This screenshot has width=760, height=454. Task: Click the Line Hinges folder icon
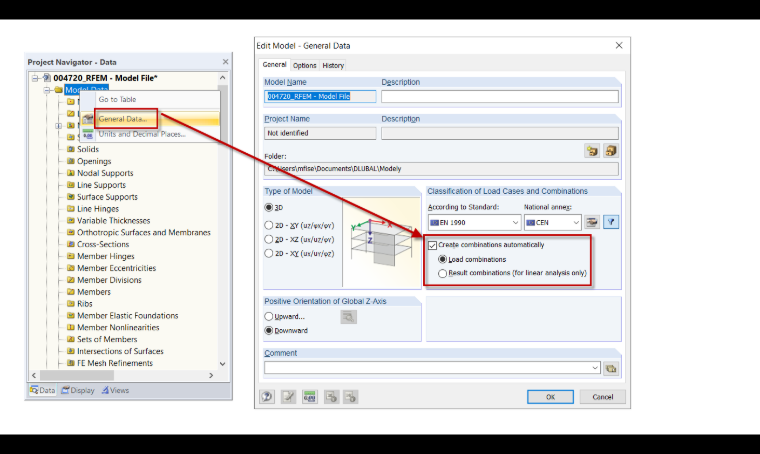pyautogui.click(x=71, y=209)
